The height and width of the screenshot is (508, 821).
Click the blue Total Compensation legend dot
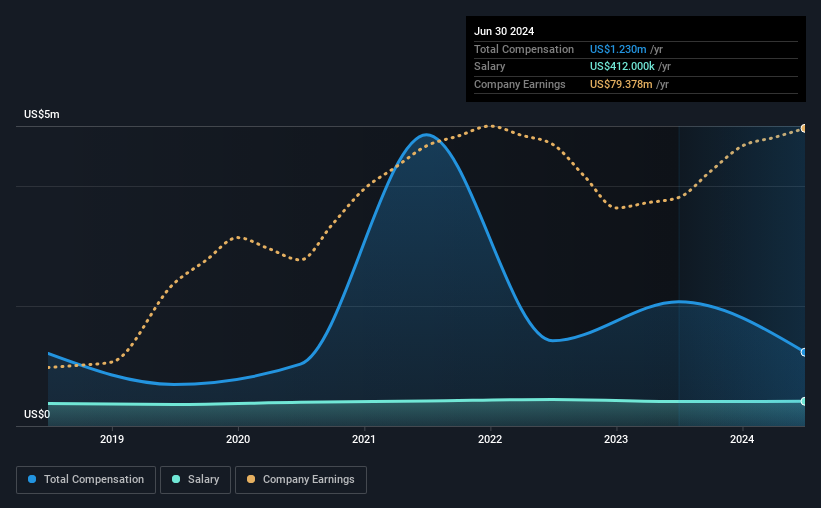click(x=32, y=479)
